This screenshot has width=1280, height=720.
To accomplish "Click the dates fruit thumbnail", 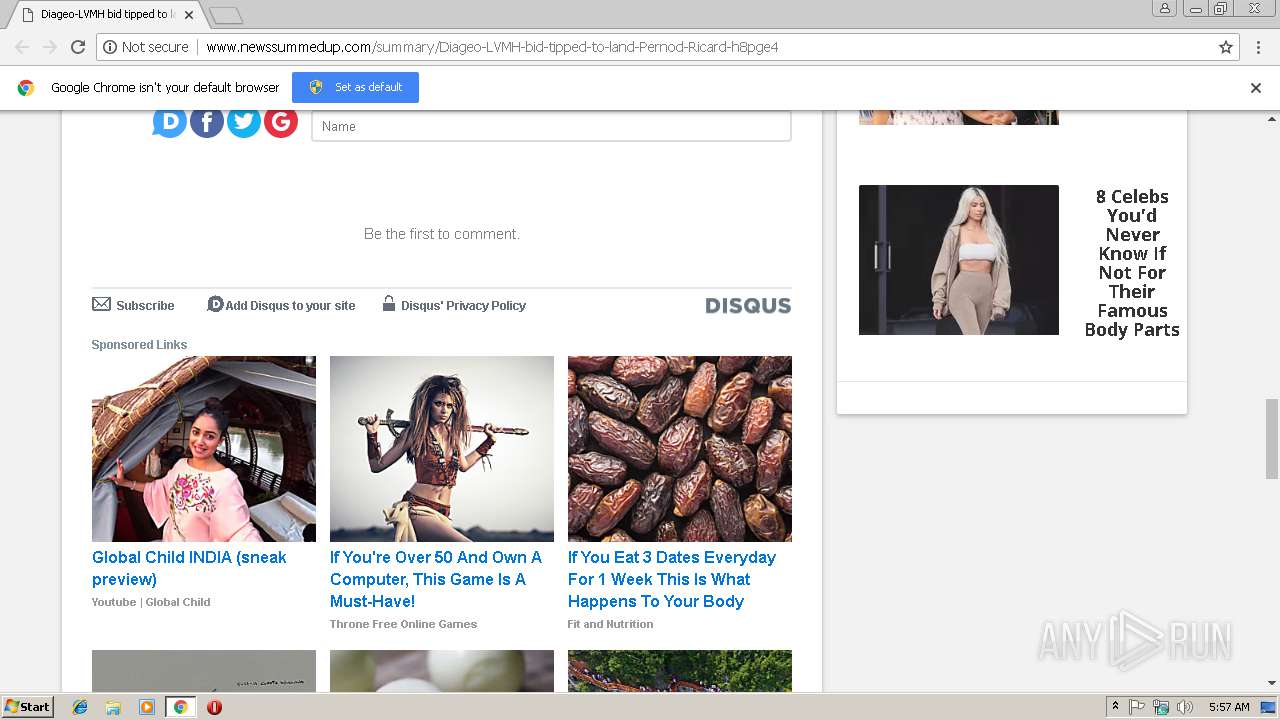I will coord(680,449).
